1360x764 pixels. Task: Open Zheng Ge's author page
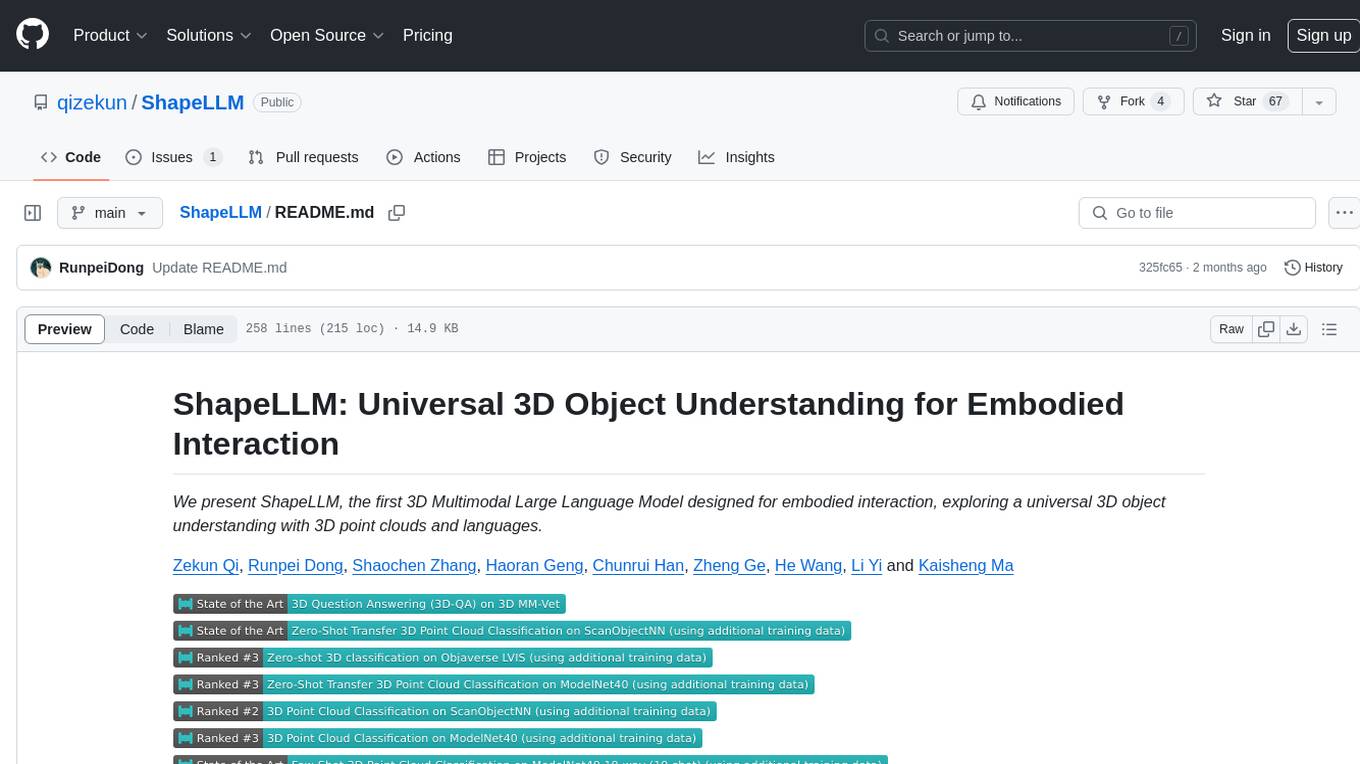click(729, 565)
